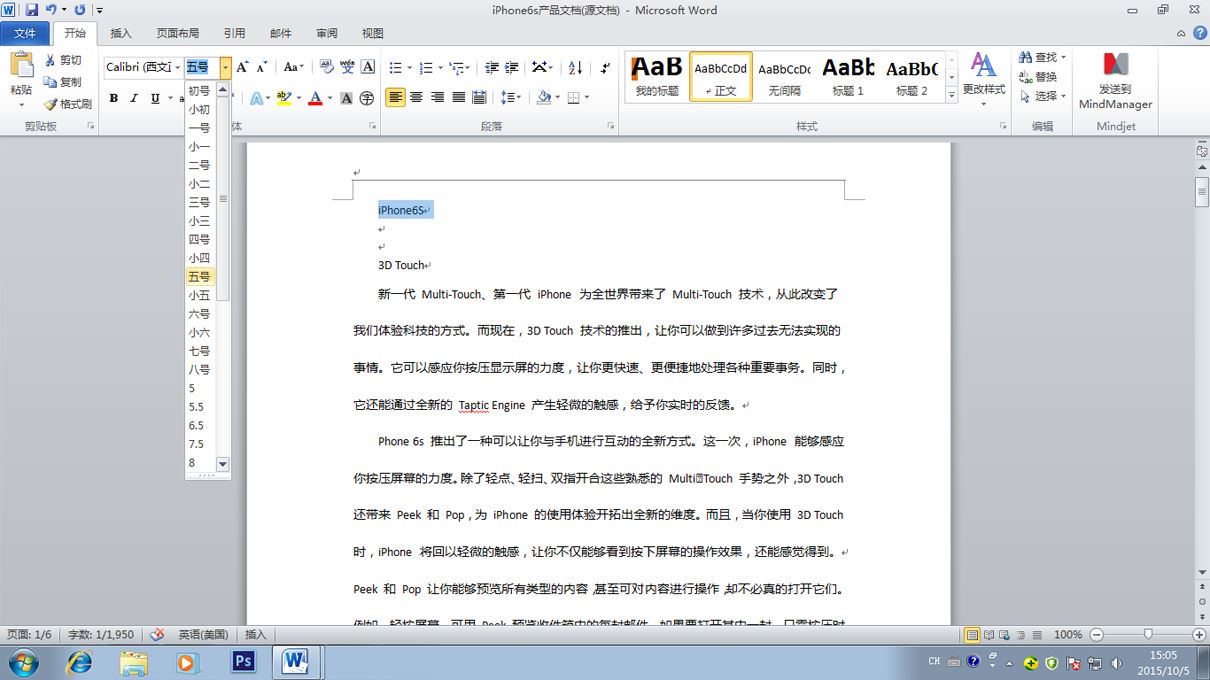Toggle Bold formatting
Screen dimensions: 1210x680
[x=114, y=98]
